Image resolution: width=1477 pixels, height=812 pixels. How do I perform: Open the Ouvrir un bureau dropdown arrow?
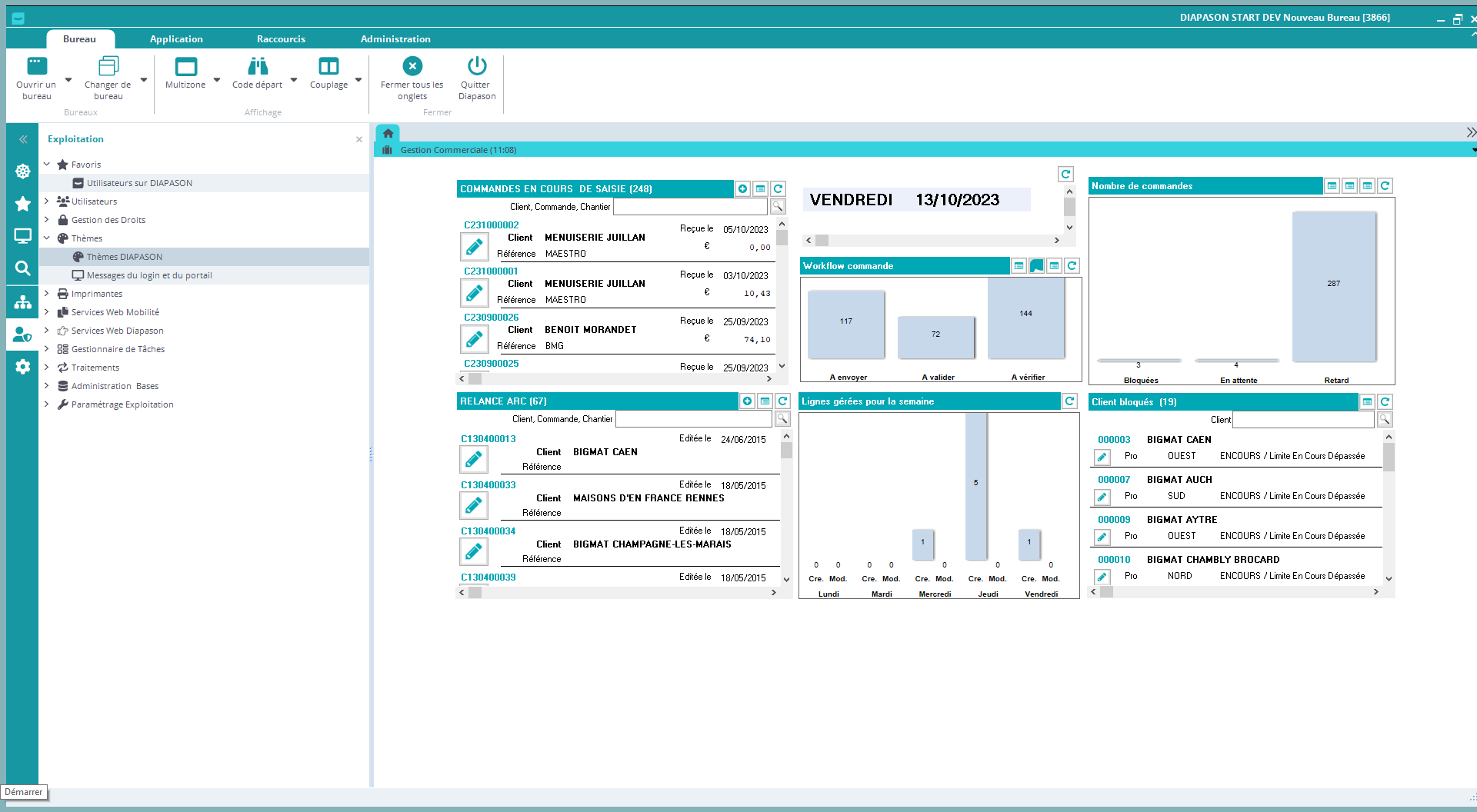(68, 80)
